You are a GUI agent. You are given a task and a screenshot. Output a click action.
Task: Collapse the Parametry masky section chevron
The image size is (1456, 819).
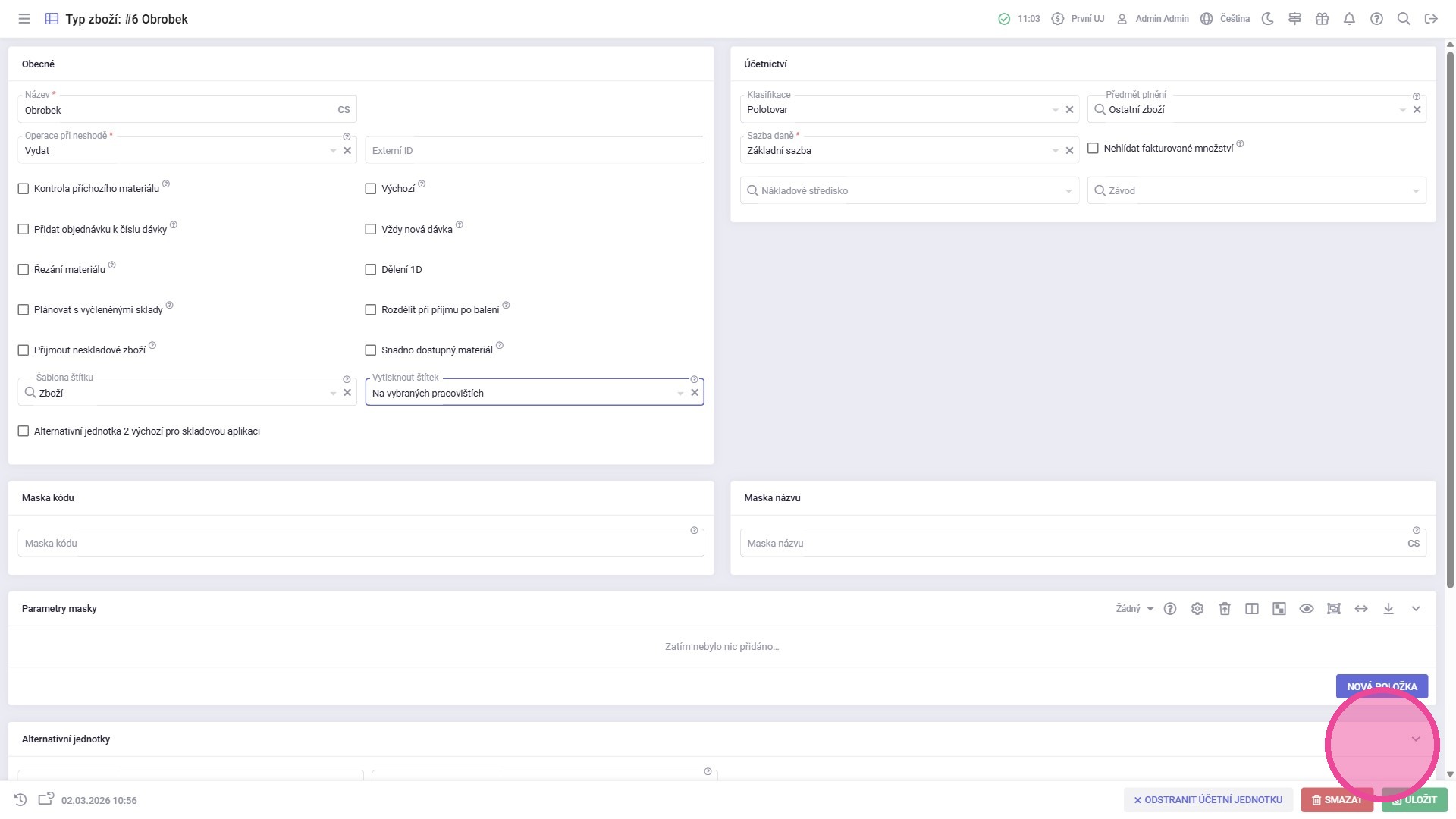pos(1416,609)
